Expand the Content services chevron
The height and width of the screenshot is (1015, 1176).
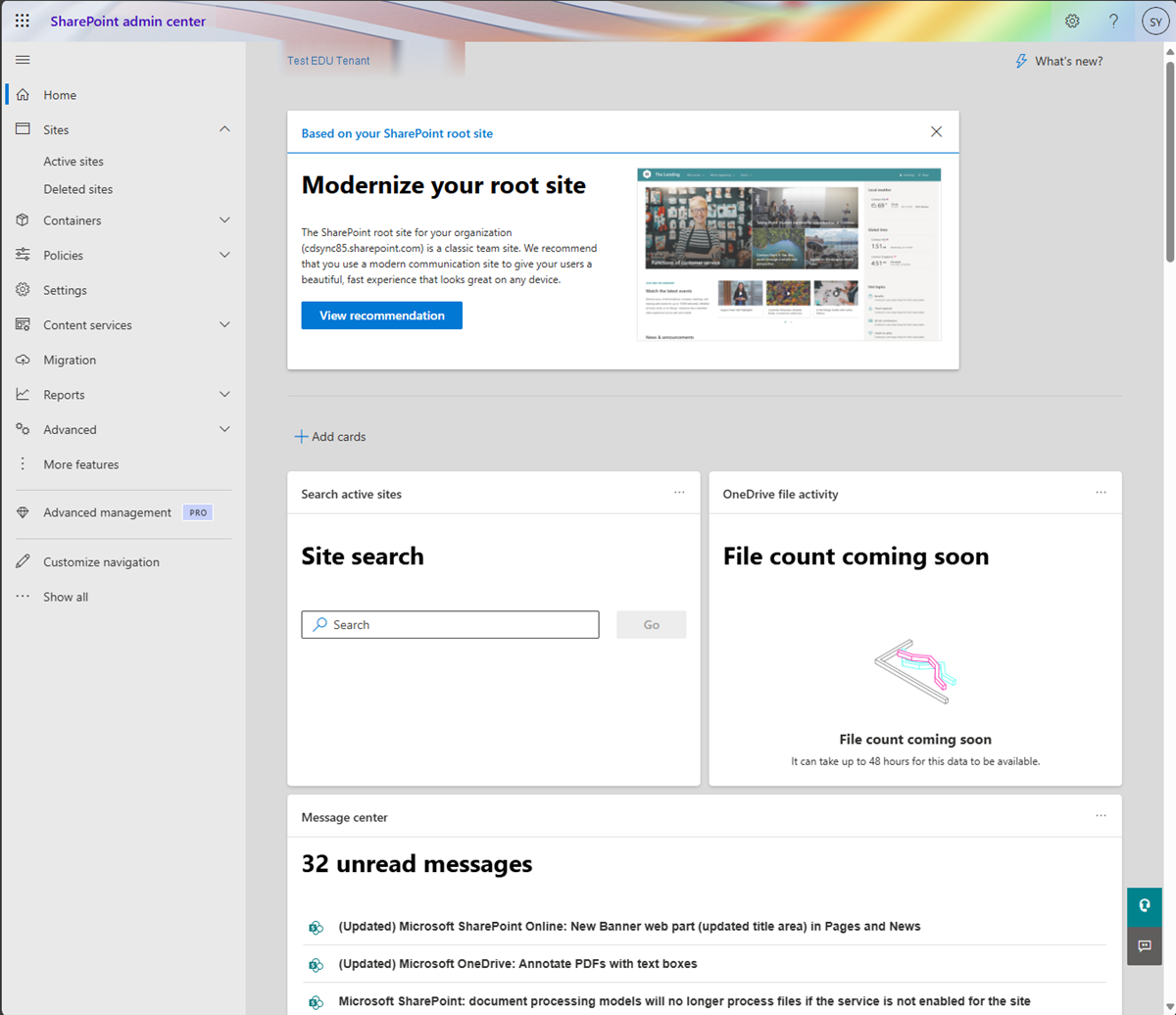(x=224, y=324)
